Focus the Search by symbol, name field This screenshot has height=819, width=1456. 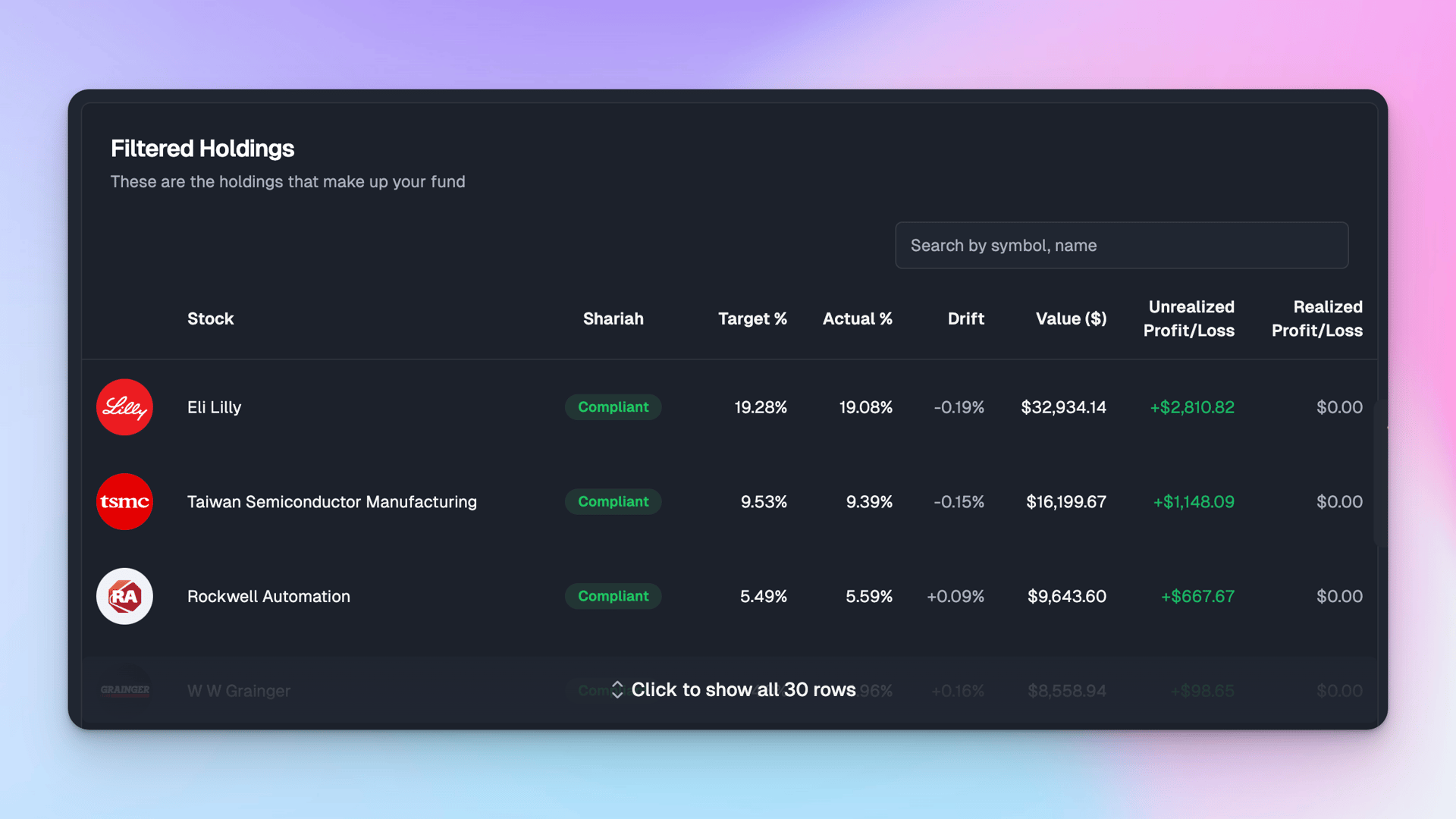pyautogui.click(x=1122, y=245)
